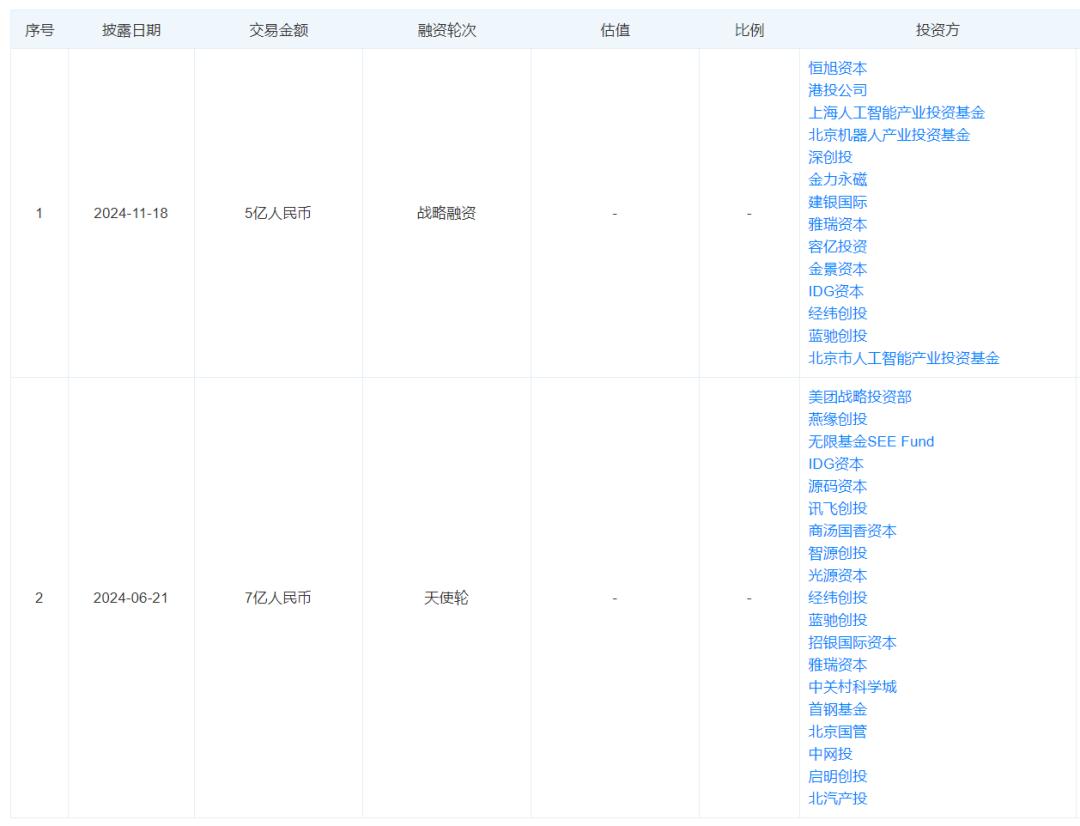Click the 港投公司 investor link
This screenshot has height=826, width=1080.
coord(837,90)
